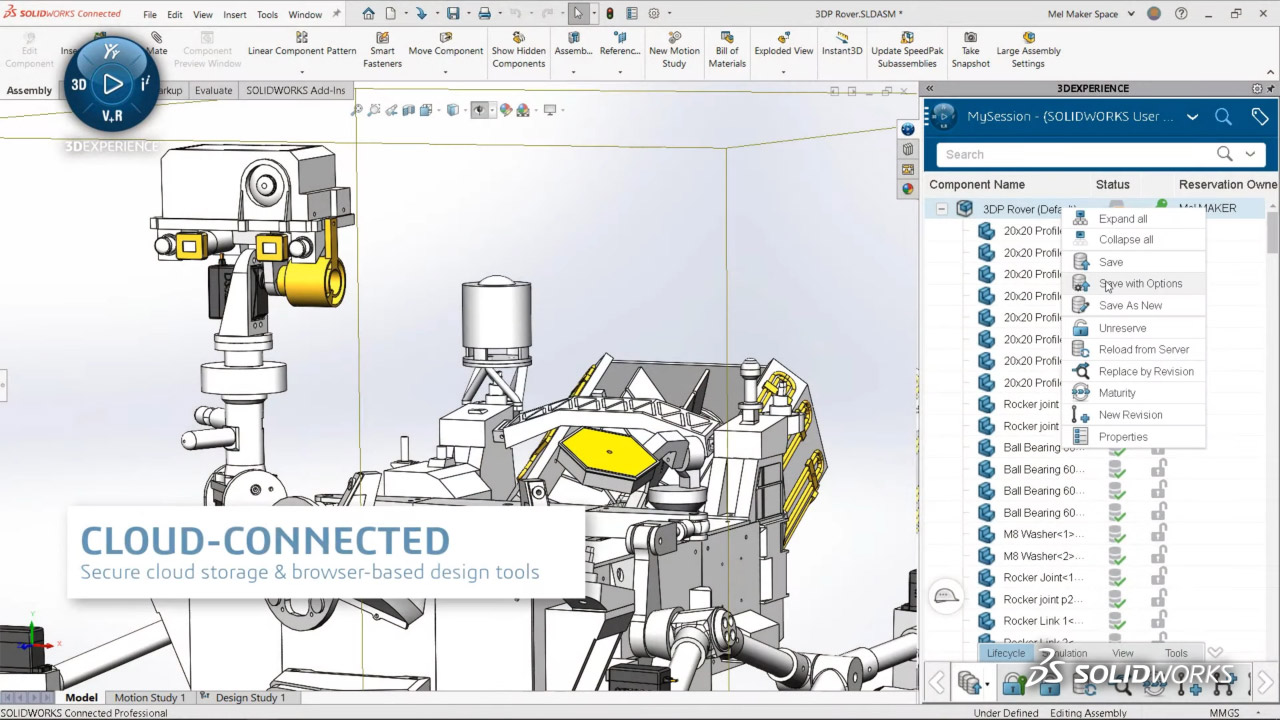Image resolution: width=1280 pixels, height=720 pixels.
Task: Click the Home icon in the title toolbar
Action: pos(369,14)
